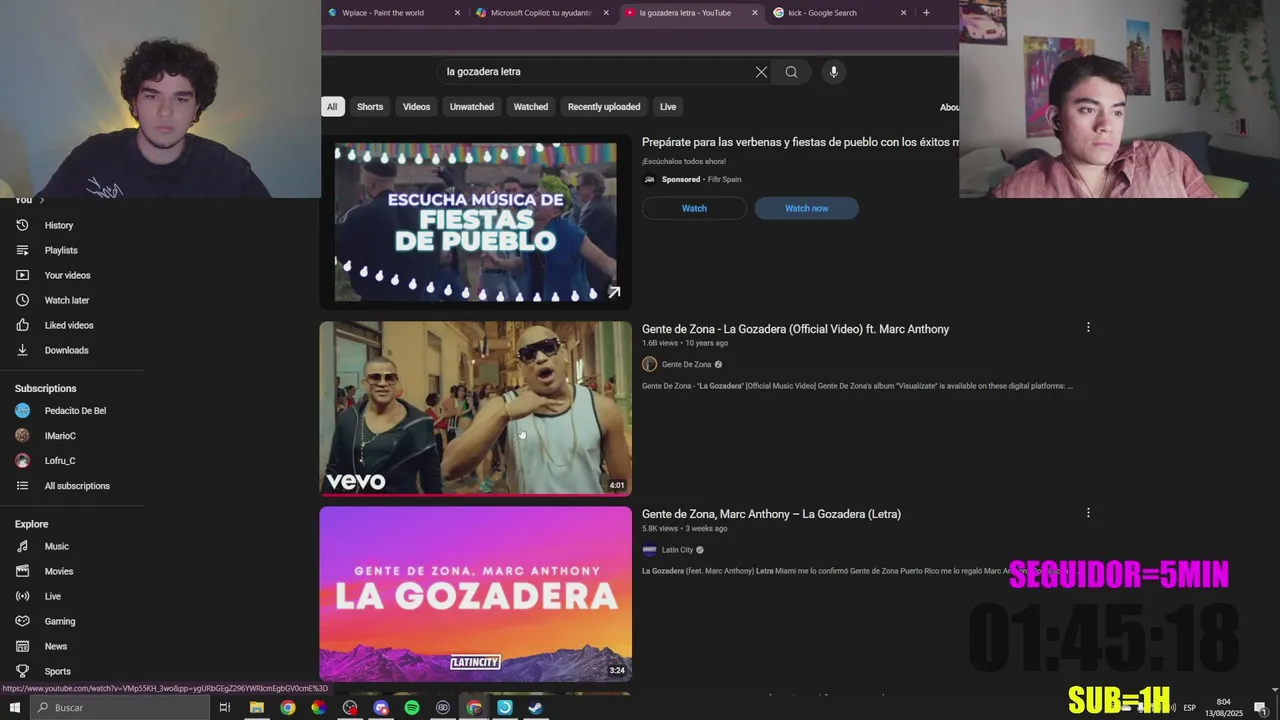Select the Watched filter chip
Screen dimensions: 1280x720
click(x=530, y=107)
